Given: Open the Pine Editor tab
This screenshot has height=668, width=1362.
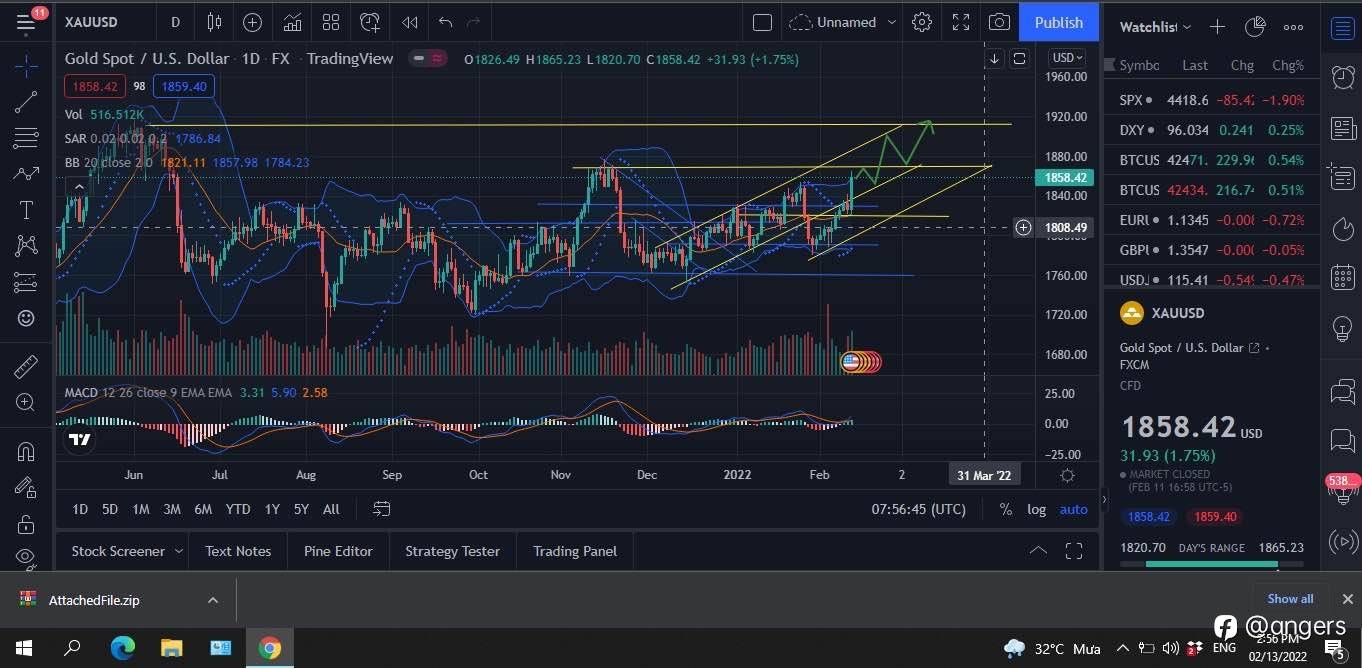Looking at the screenshot, I should [338, 551].
